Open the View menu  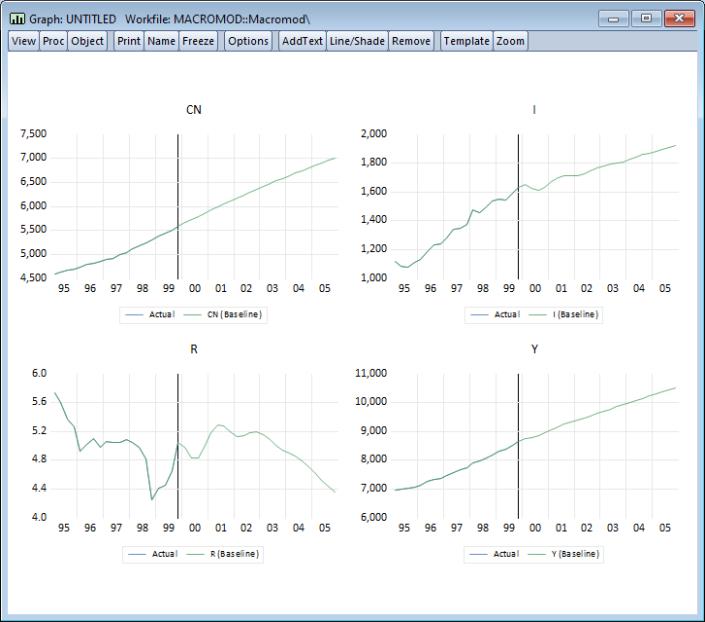click(x=23, y=41)
